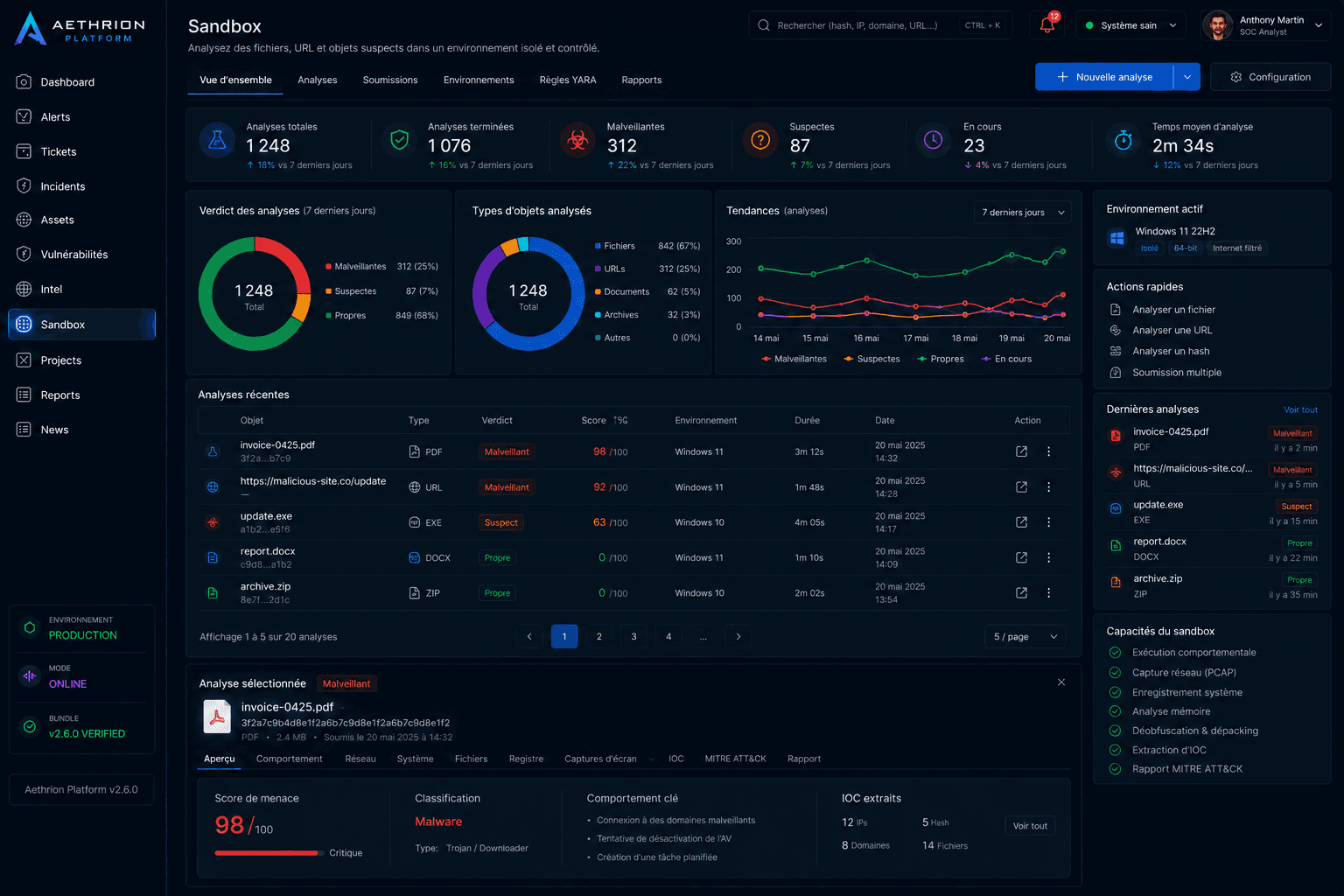Open more options for invoice-0425.pdf row

click(1049, 451)
